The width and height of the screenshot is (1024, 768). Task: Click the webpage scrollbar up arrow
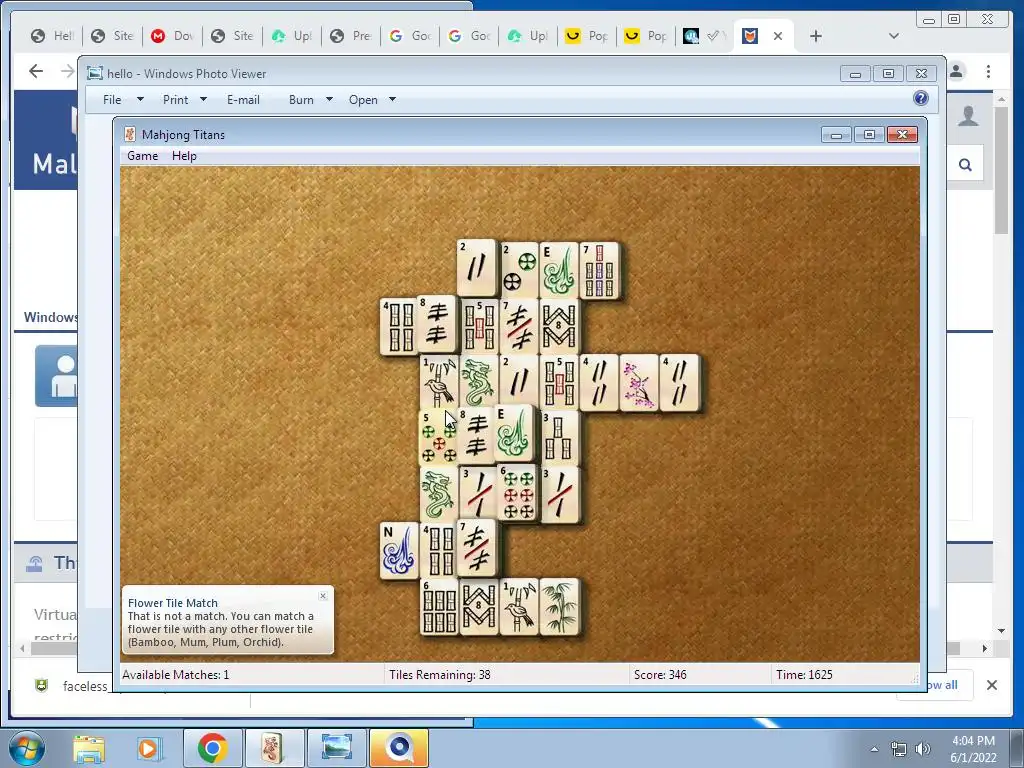coord(1001,99)
